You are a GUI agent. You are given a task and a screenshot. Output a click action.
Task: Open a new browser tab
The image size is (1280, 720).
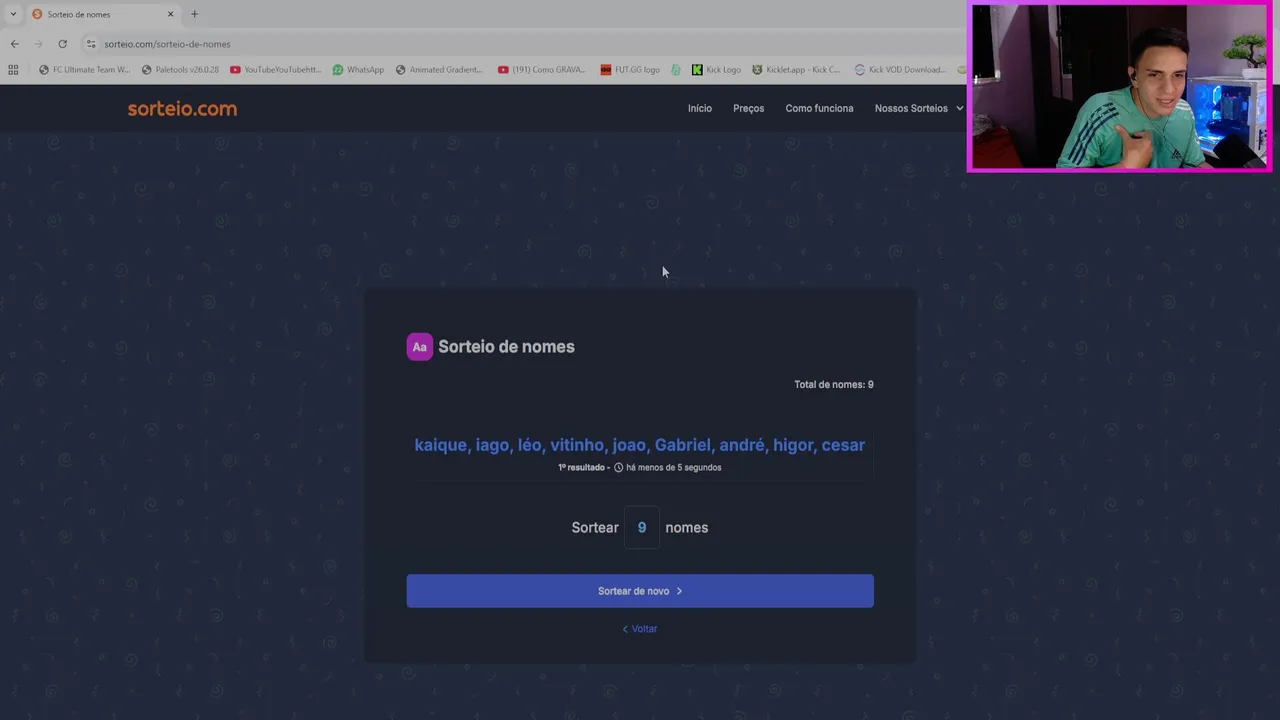[x=194, y=14]
